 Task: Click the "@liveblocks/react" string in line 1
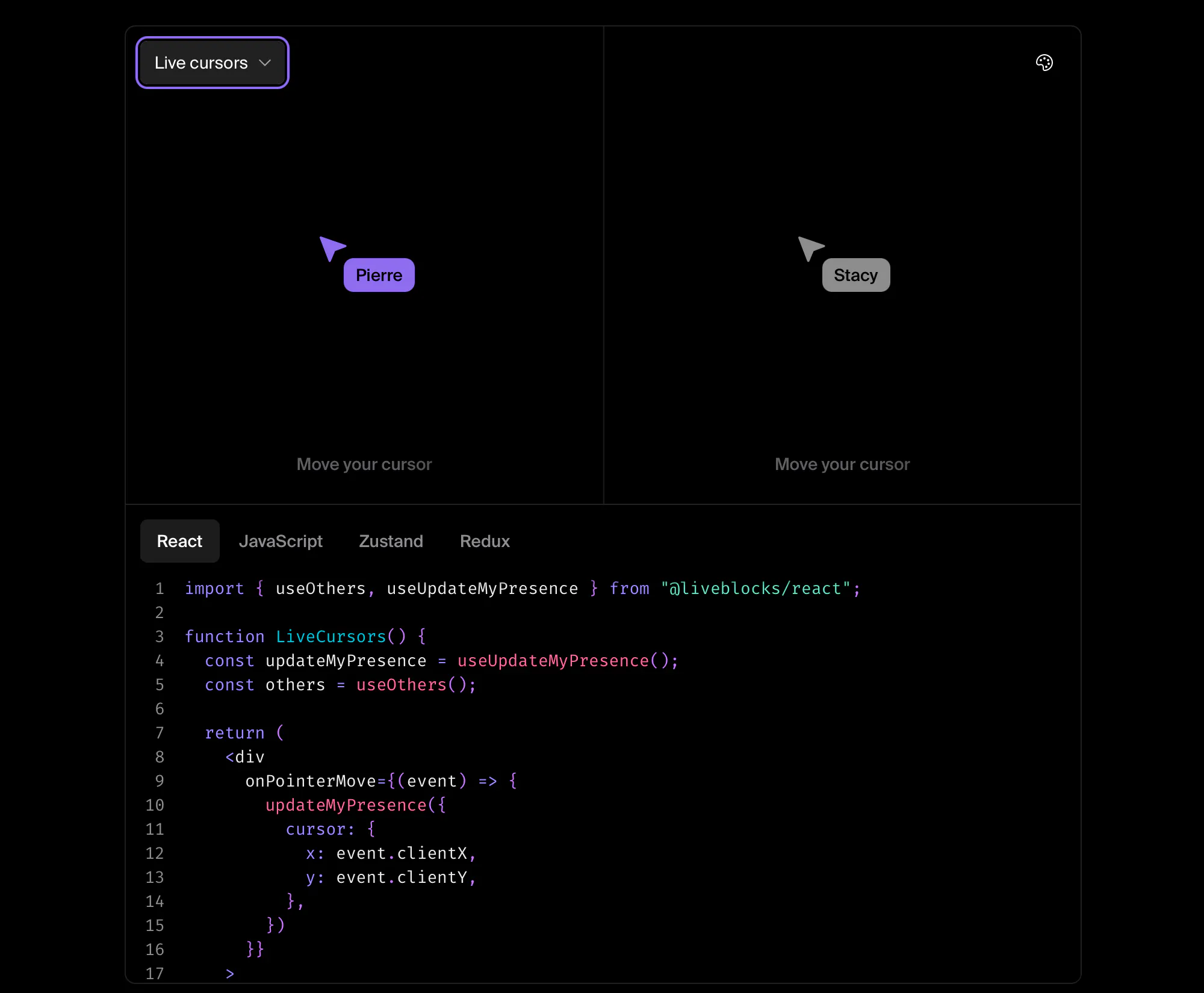(756, 589)
